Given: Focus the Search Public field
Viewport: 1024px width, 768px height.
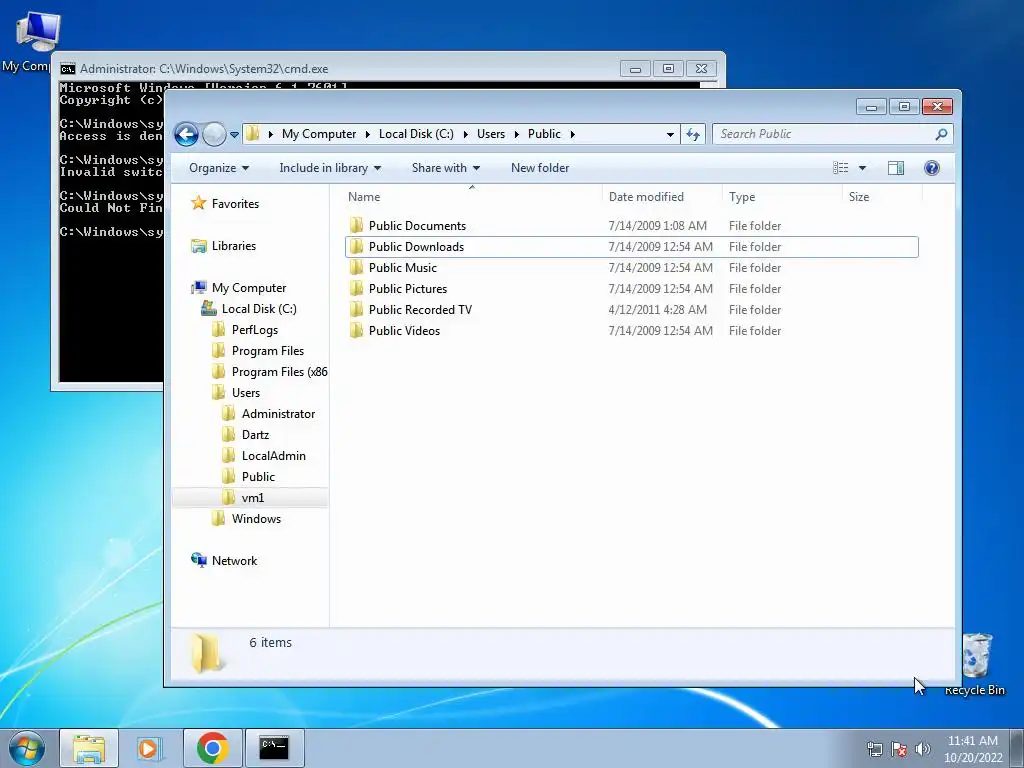Looking at the screenshot, I should [833, 134].
